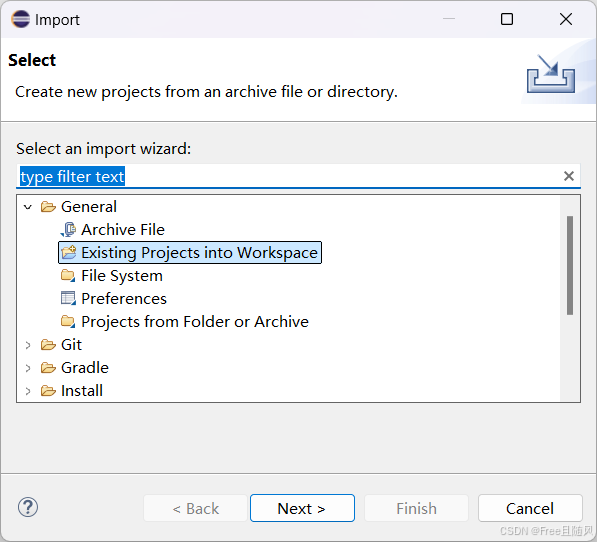Select the Install category label
Image resolution: width=597 pixels, height=542 pixels.
82,391
